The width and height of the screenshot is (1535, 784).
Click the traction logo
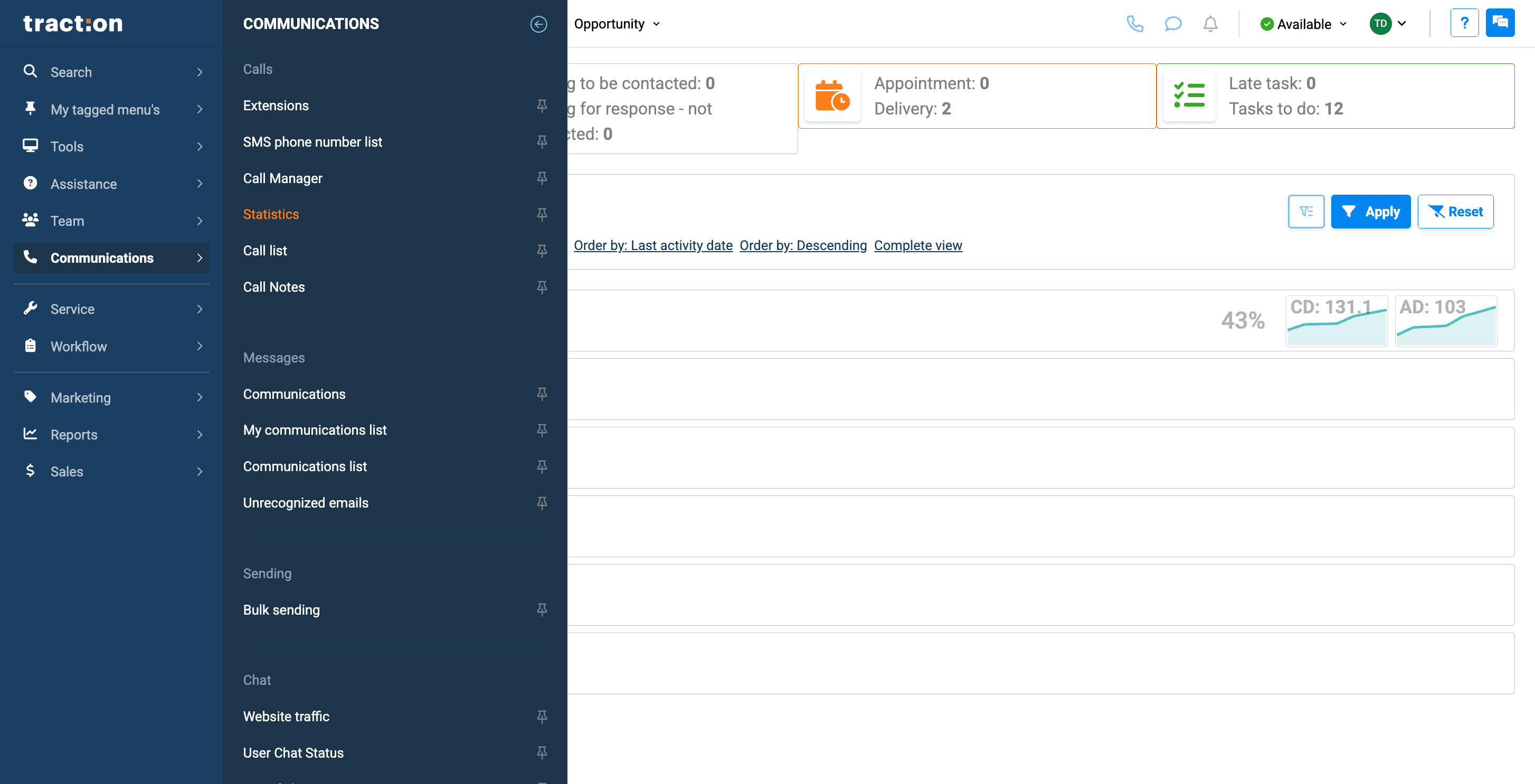pyautogui.click(x=73, y=23)
